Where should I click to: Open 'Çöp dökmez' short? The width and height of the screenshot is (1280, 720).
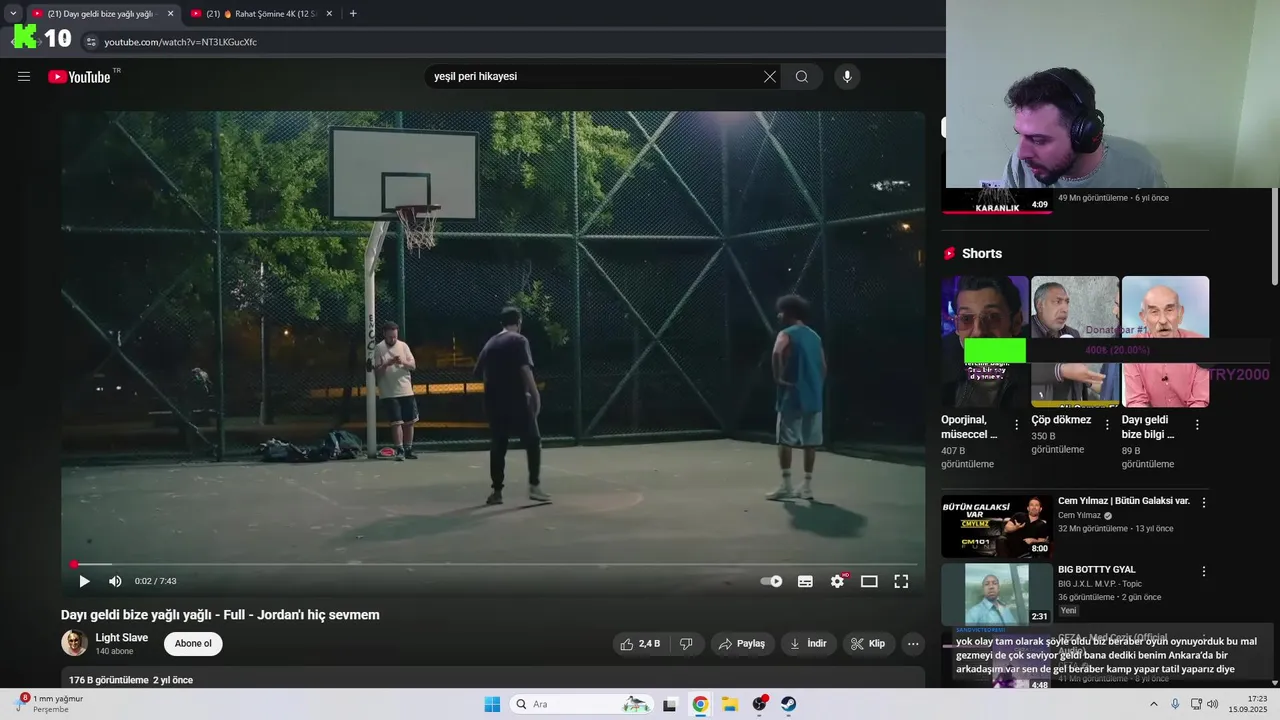tap(1075, 342)
